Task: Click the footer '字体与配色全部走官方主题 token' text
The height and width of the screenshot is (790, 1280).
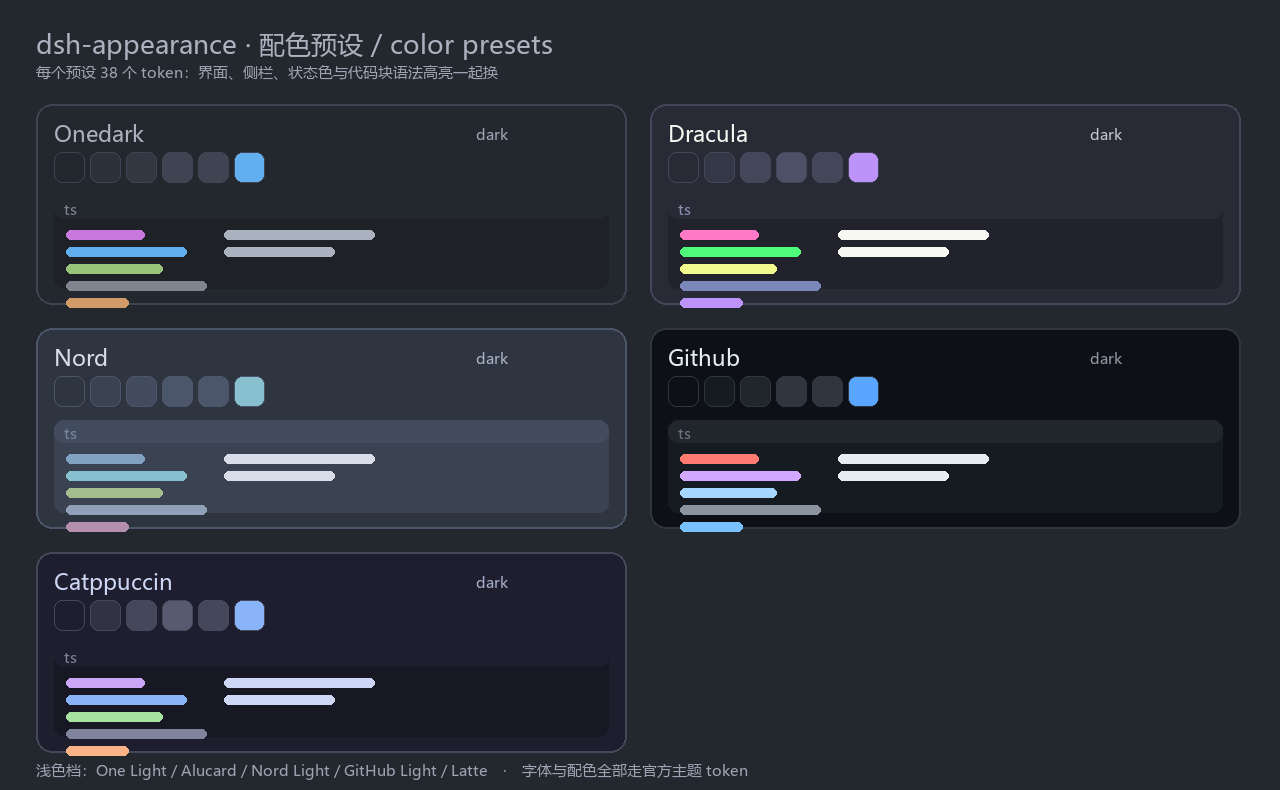Action: 635,771
